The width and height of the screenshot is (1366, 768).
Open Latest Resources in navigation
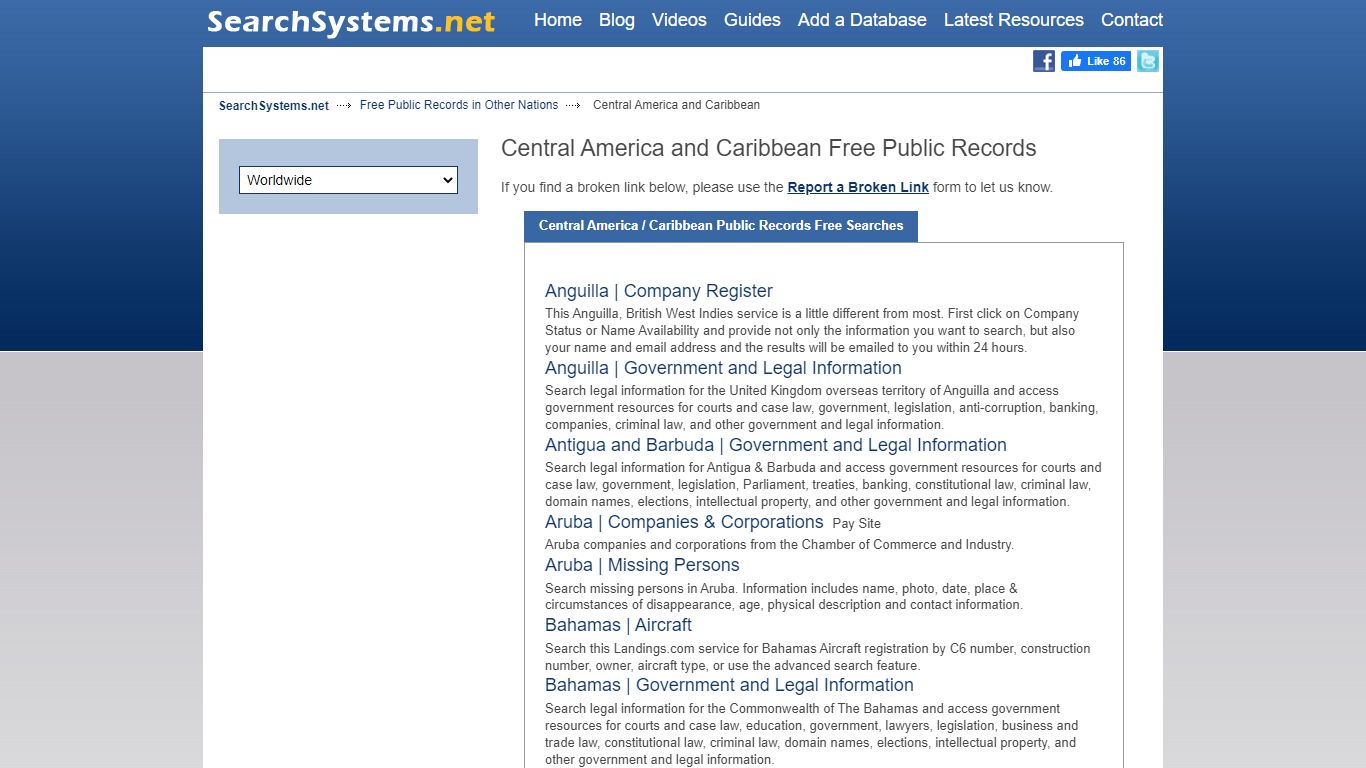1014,20
